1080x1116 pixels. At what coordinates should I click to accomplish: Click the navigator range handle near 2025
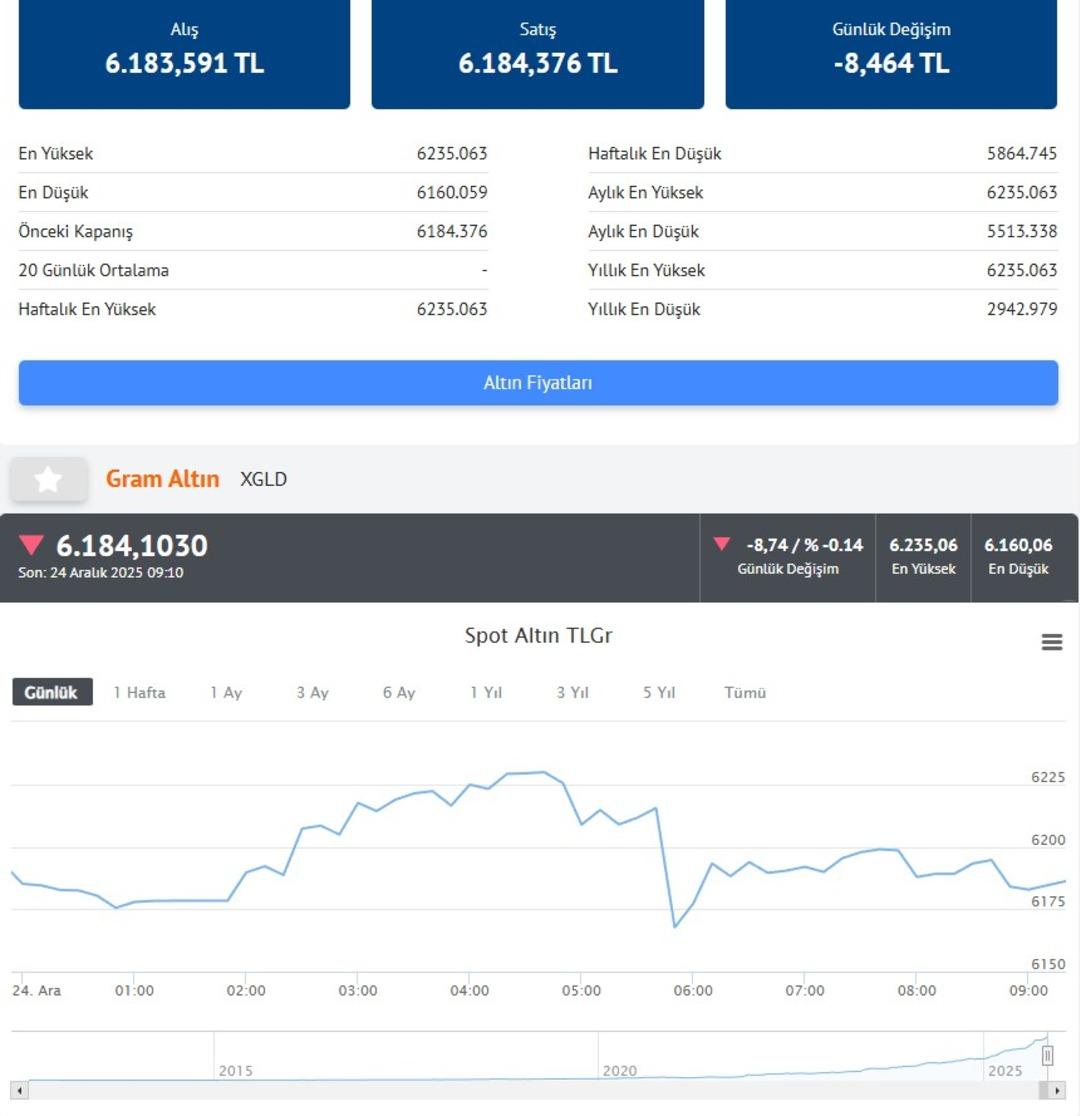[x=1048, y=1055]
